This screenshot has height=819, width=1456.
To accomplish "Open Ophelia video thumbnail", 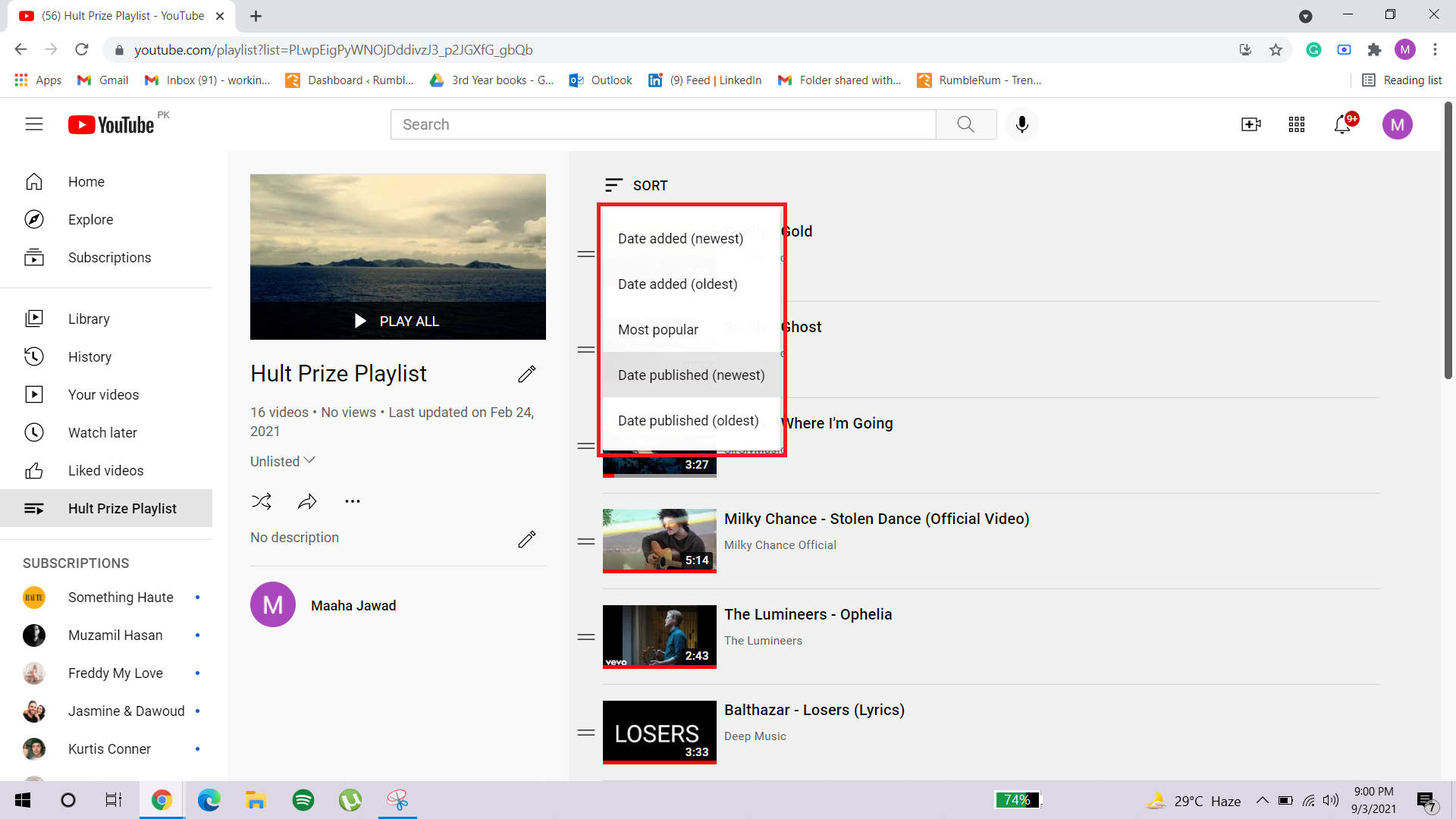I will pos(660,637).
